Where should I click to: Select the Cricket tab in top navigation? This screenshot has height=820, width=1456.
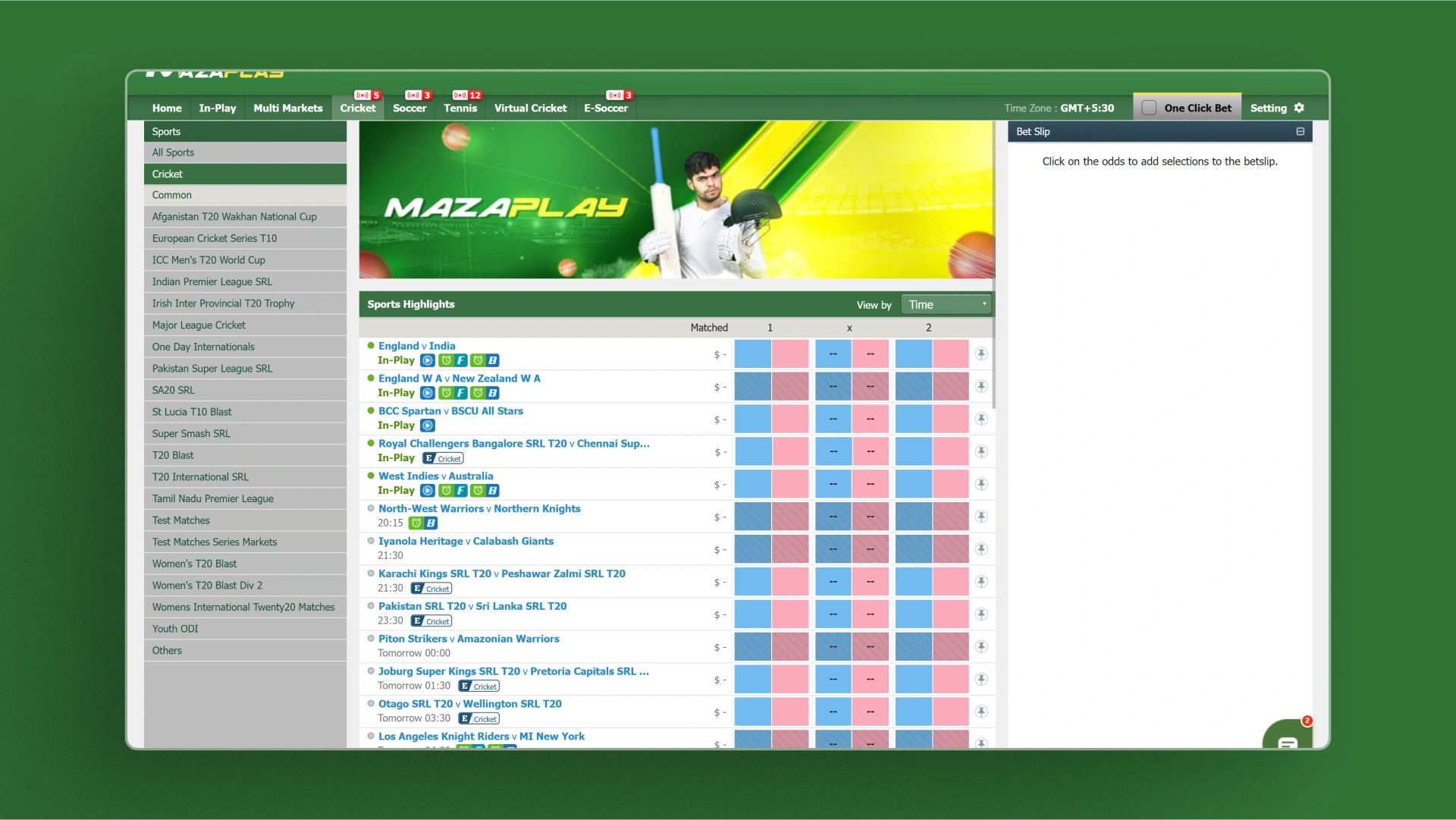click(x=358, y=108)
